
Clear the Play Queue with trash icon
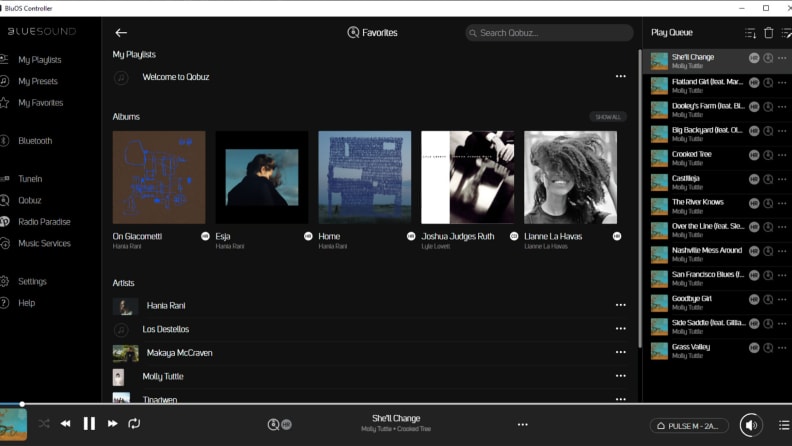pyautogui.click(x=769, y=33)
